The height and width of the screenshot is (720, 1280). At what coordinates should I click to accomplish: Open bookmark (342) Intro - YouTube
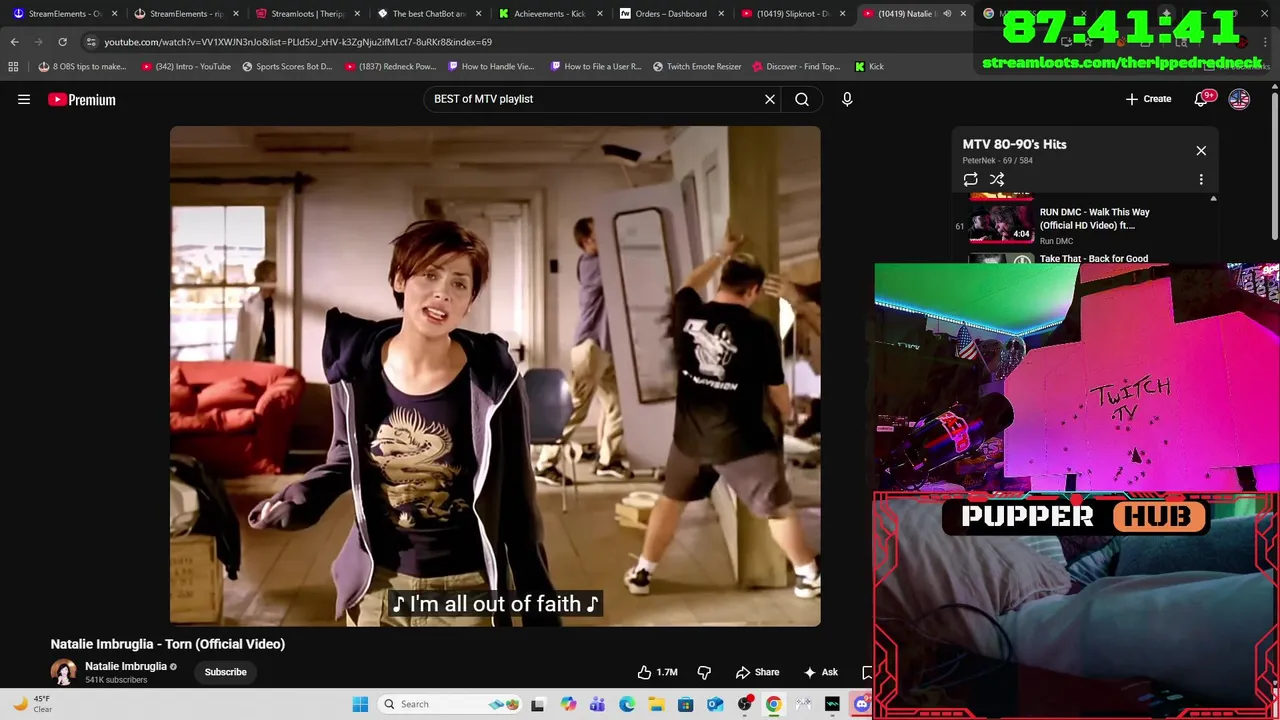(x=186, y=67)
